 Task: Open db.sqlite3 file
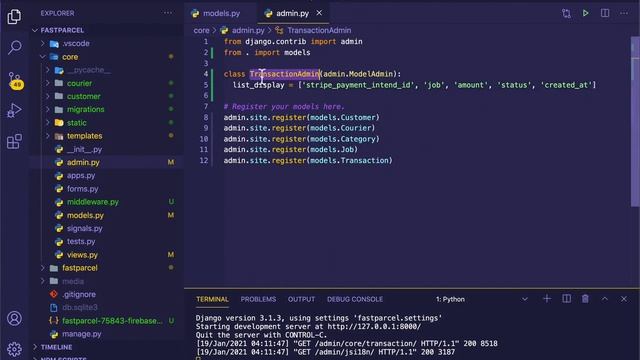[80, 307]
